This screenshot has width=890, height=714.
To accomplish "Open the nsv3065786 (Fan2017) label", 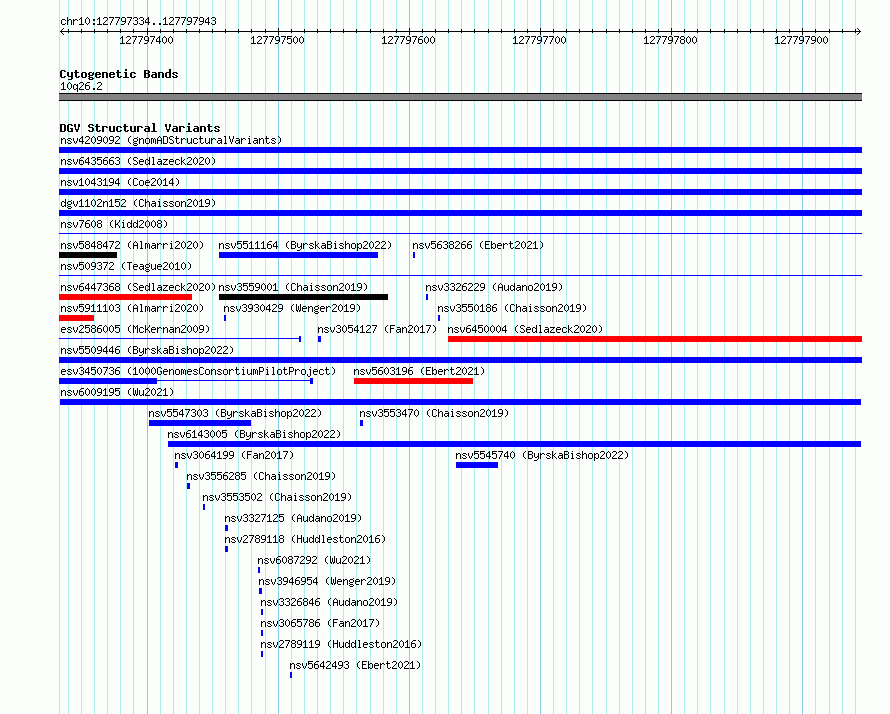I will [x=320, y=623].
